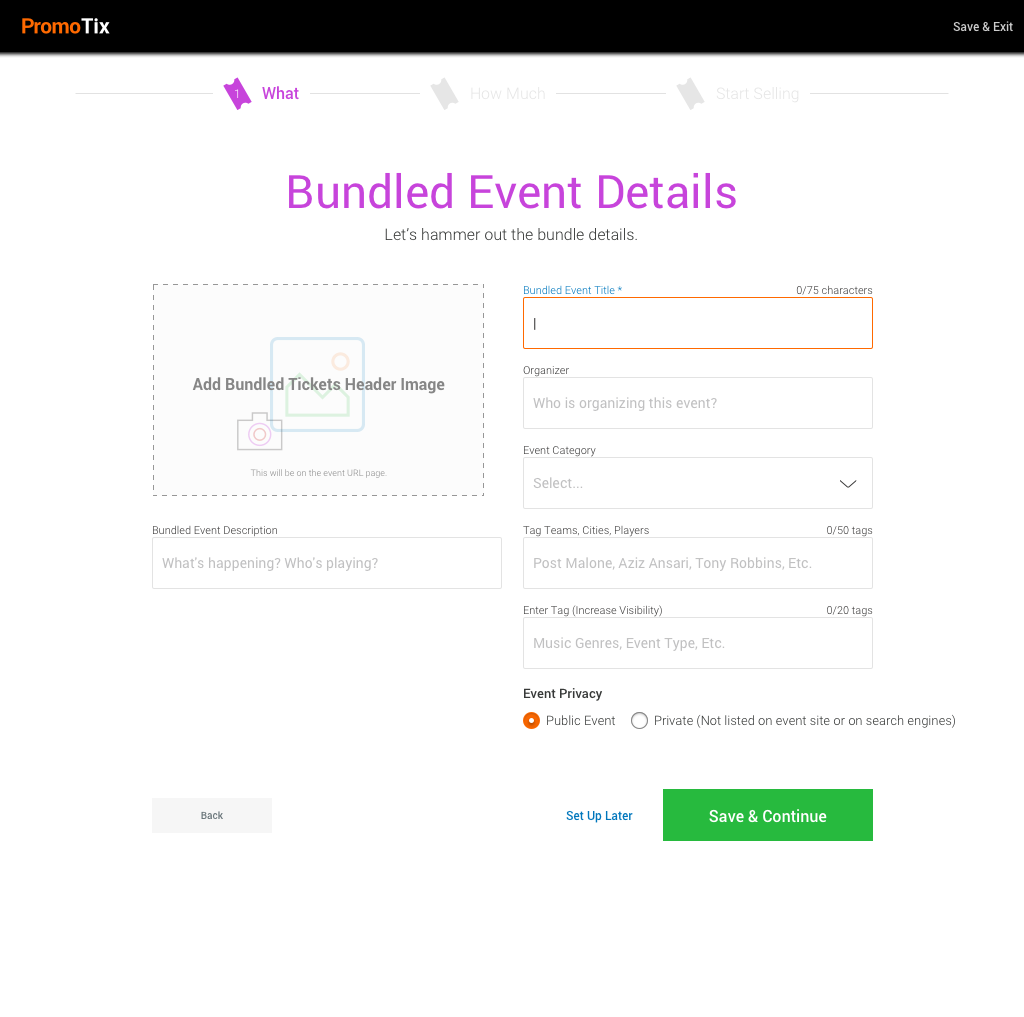The height and width of the screenshot is (1017, 1024).
Task: Click the 0/50 tags counter
Action: click(849, 530)
